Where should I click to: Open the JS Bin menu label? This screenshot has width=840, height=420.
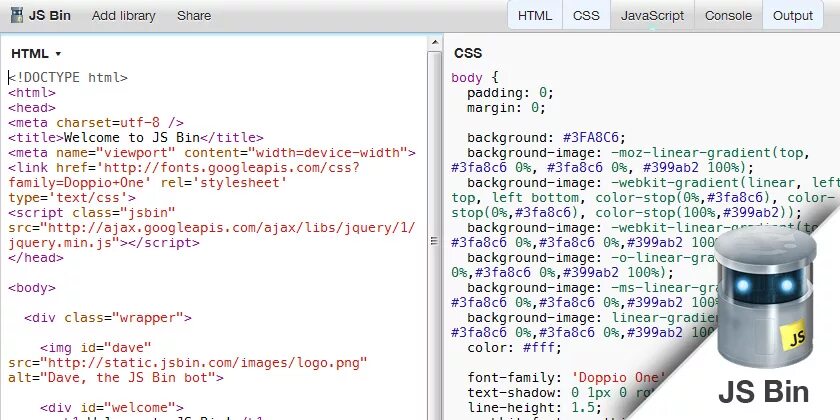(x=49, y=16)
